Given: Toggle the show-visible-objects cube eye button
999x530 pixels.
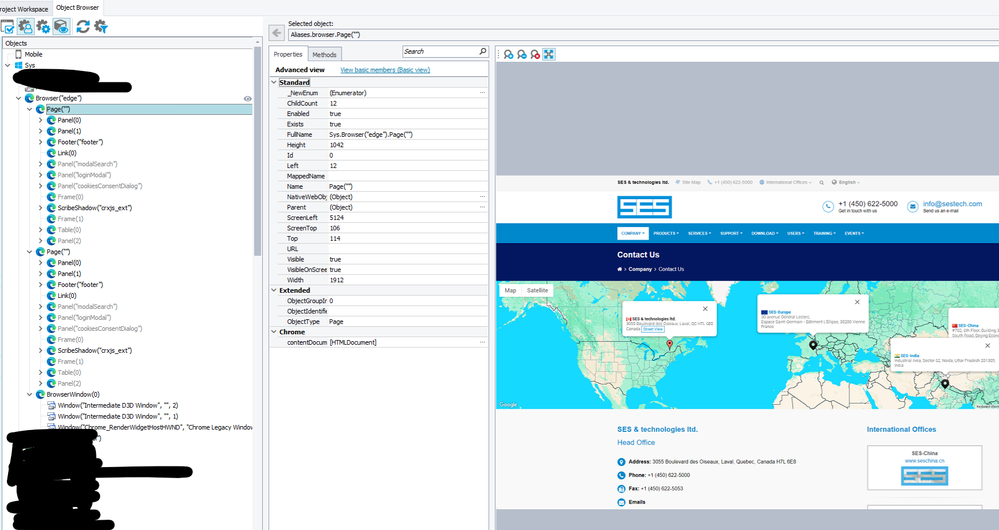Looking at the screenshot, I should (x=61, y=26).
